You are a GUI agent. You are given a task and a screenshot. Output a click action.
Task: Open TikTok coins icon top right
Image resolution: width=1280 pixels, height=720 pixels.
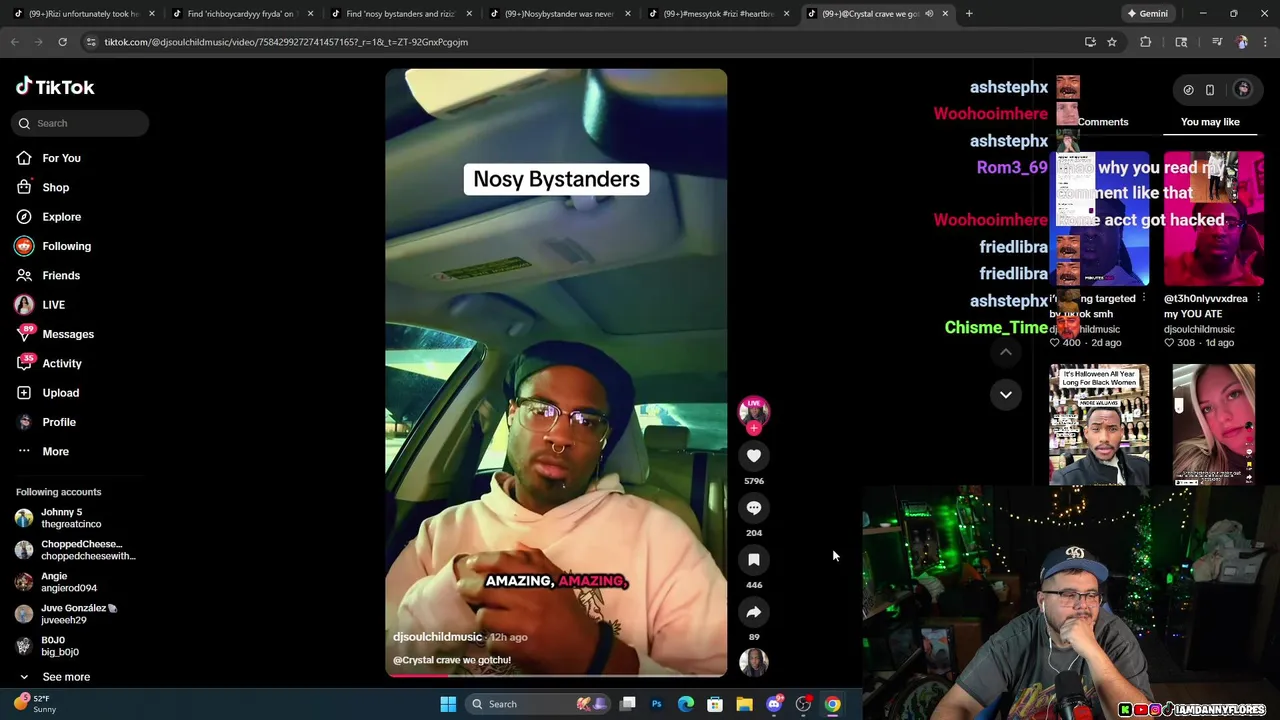[1188, 90]
